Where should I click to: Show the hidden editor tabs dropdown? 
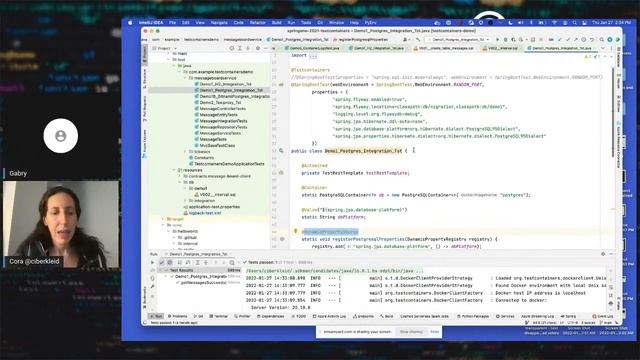pos(602,48)
